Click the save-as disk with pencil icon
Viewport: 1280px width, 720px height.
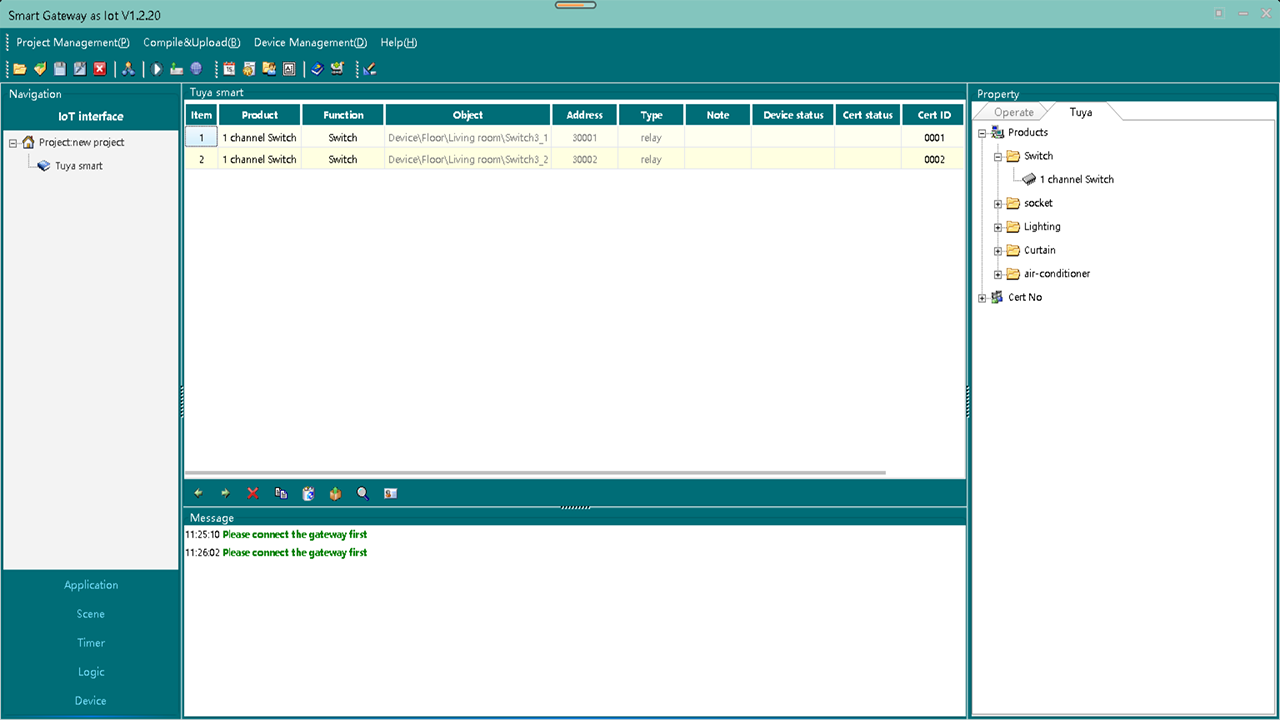pyautogui.click(x=80, y=69)
